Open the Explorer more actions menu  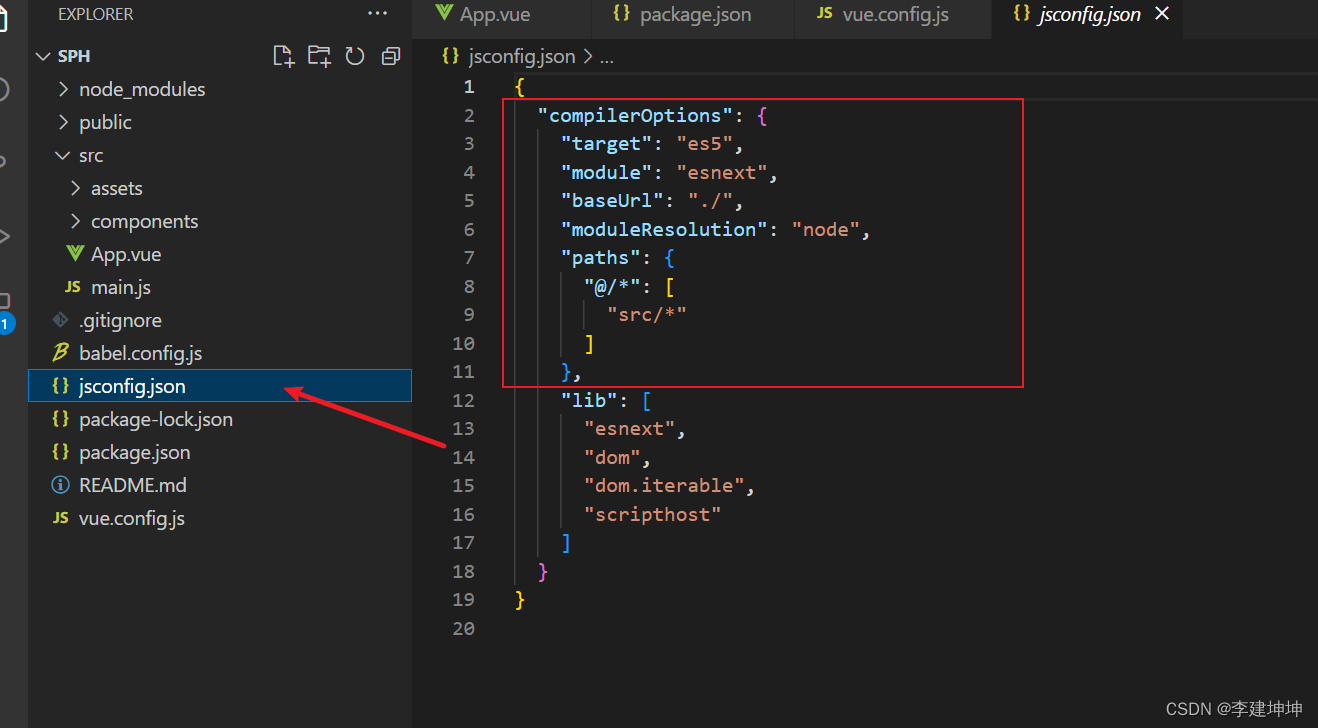click(x=377, y=14)
